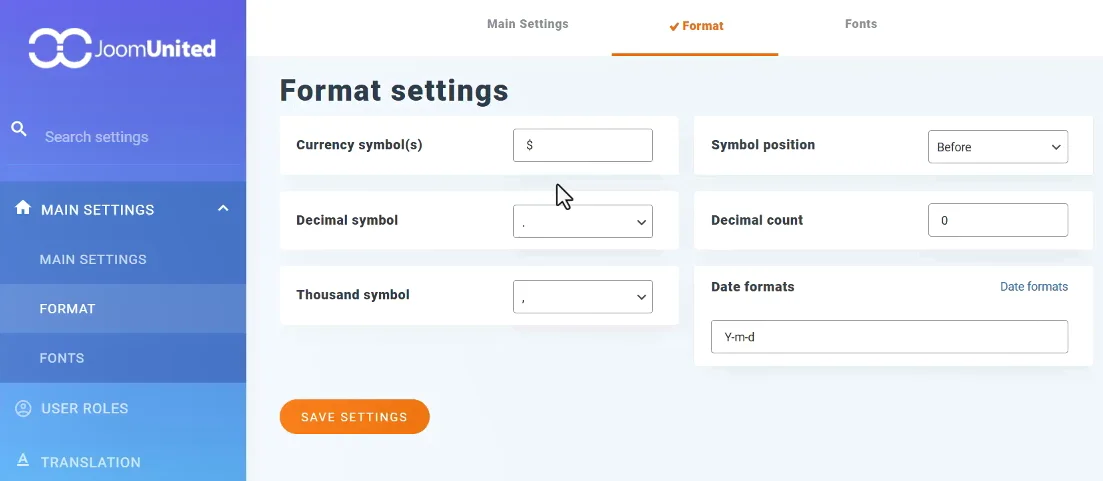
Task: Switch to the Main Settings top tab
Action: [x=527, y=24]
